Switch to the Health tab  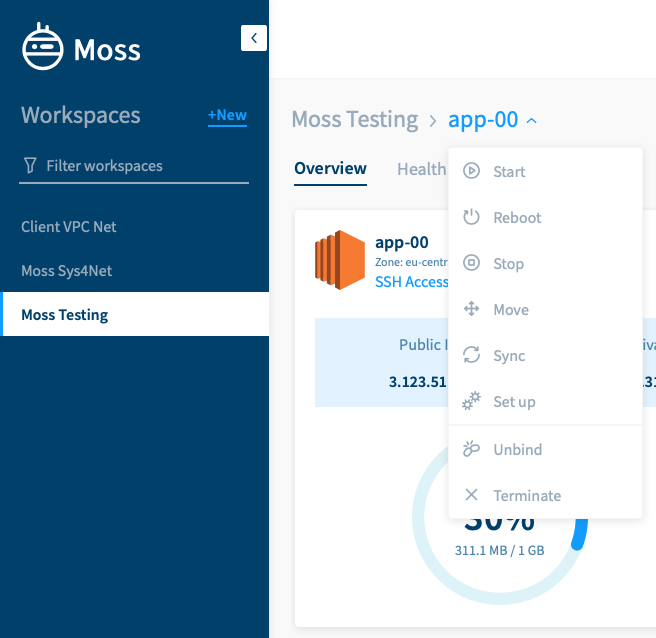click(x=421, y=169)
